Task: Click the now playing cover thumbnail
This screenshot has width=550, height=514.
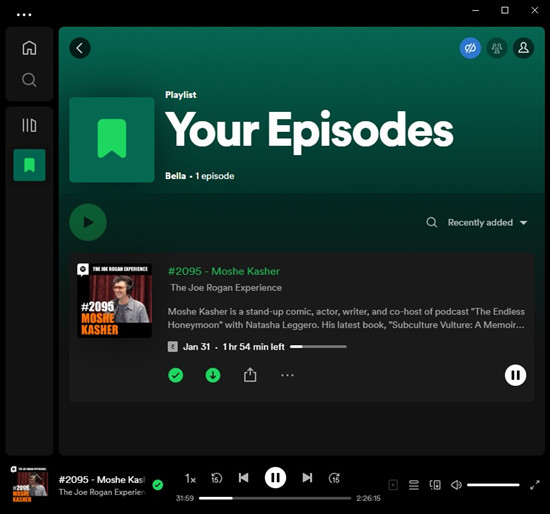Action: coord(29,485)
